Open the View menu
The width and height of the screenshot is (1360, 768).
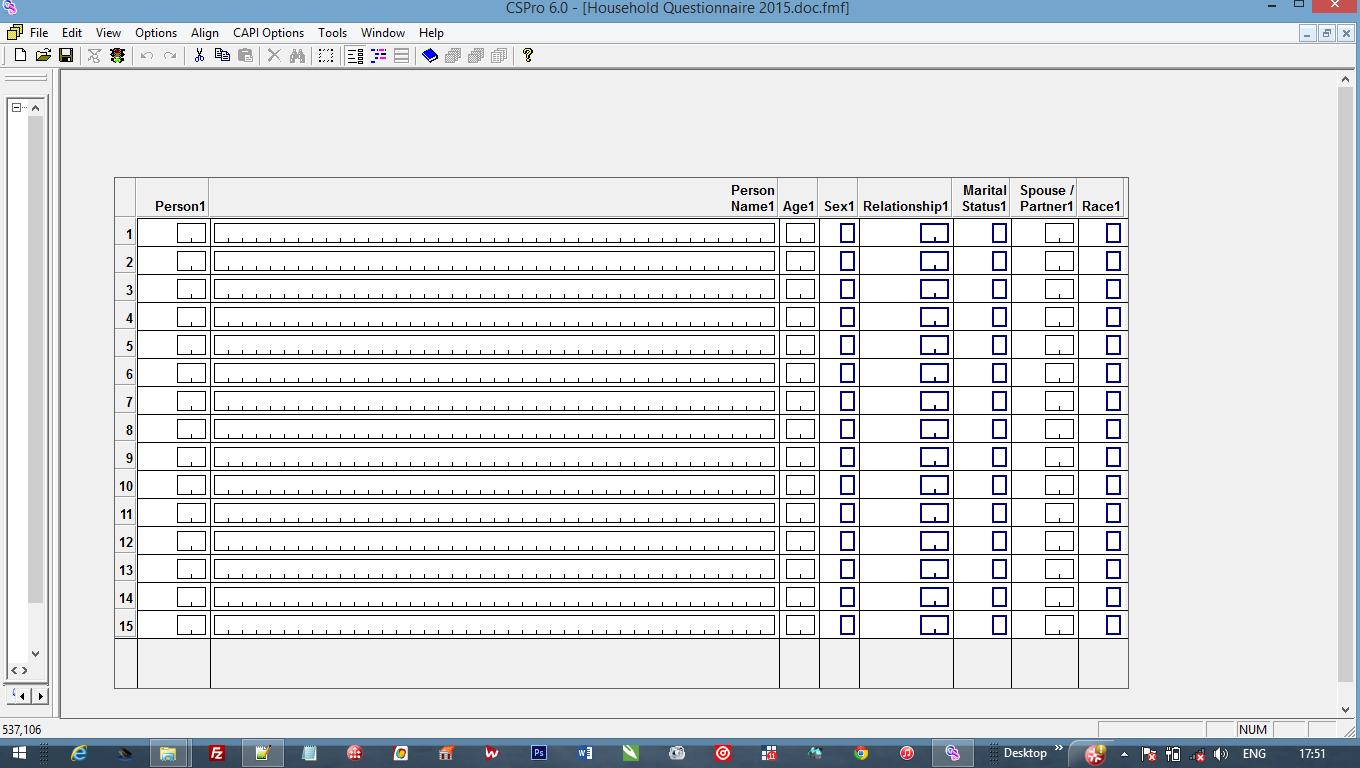click(108, 33)
